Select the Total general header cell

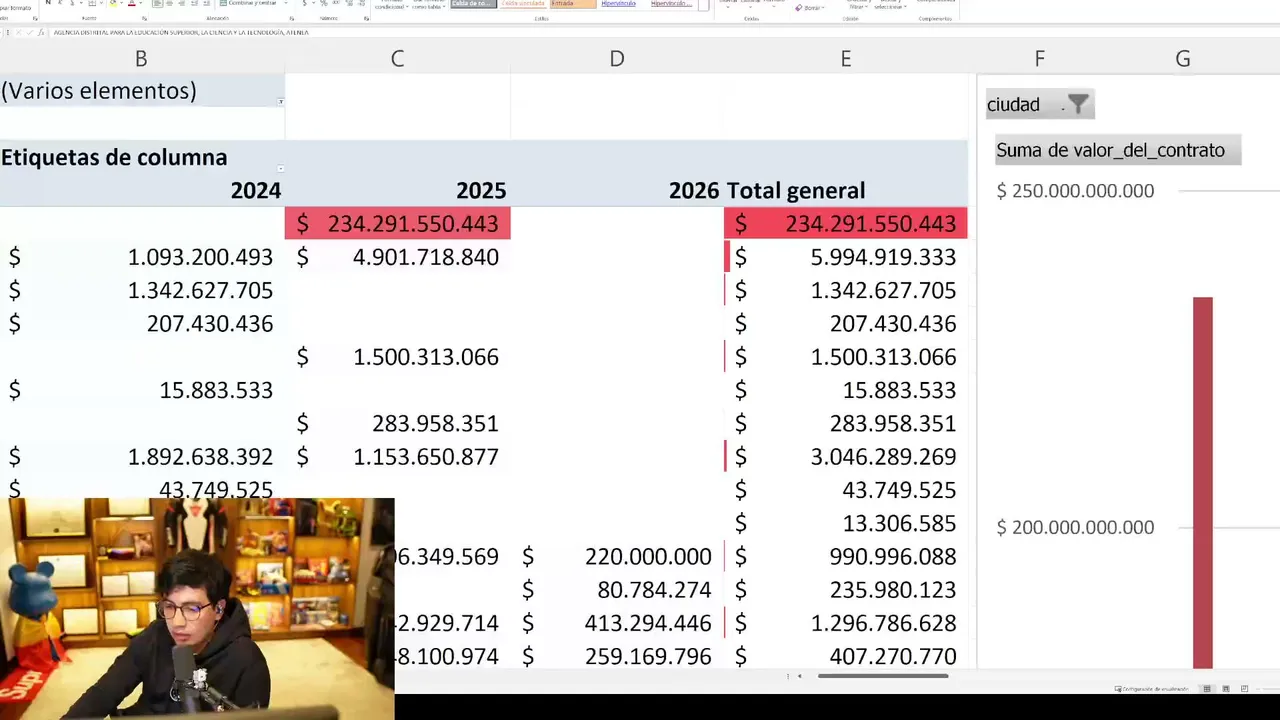(846, 190)
